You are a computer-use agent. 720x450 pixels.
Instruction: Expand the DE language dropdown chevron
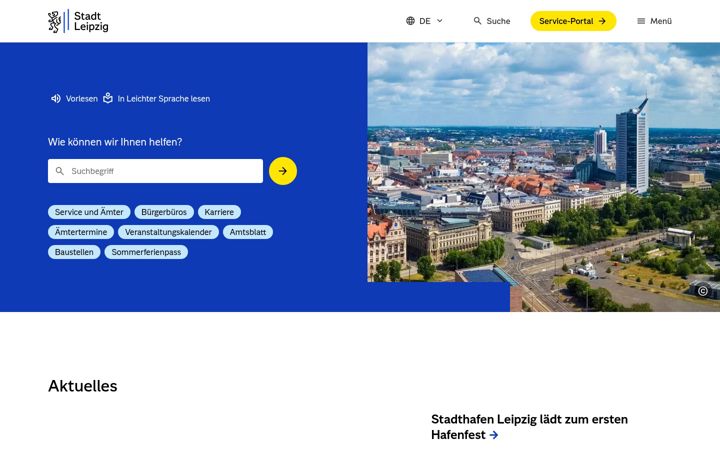(439, 21)
